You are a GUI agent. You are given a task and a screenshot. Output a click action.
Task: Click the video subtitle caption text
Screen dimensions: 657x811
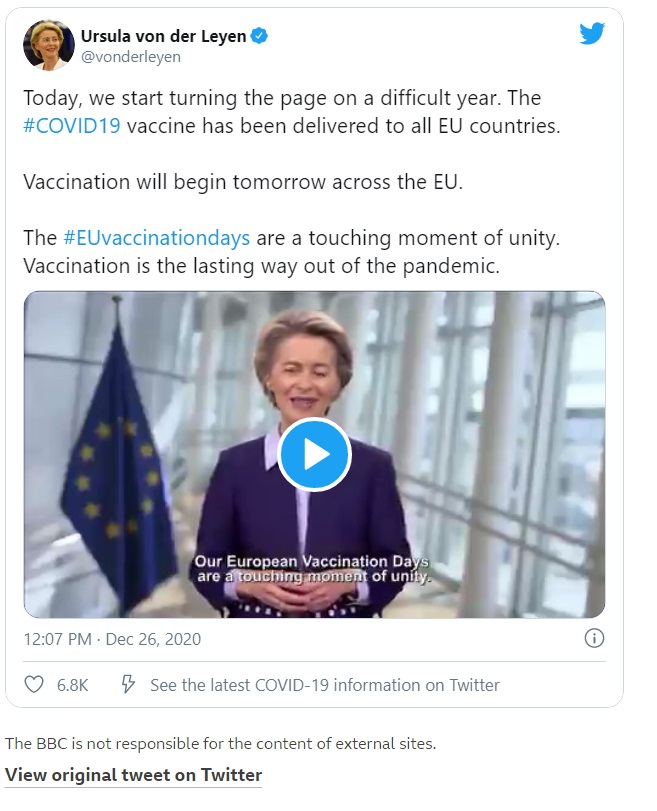tap(313, 568)
